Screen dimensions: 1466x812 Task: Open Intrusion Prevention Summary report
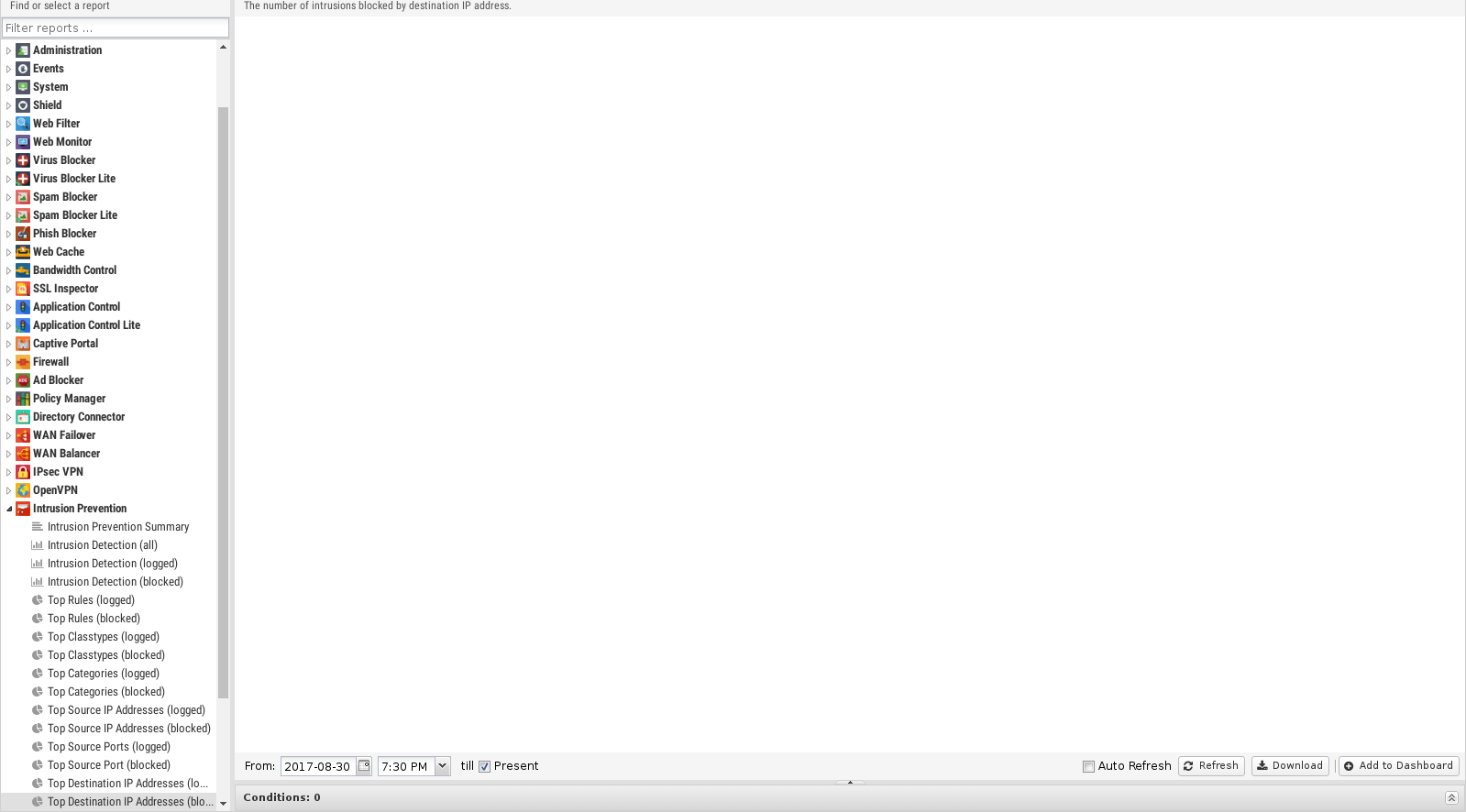click(118, 527)
